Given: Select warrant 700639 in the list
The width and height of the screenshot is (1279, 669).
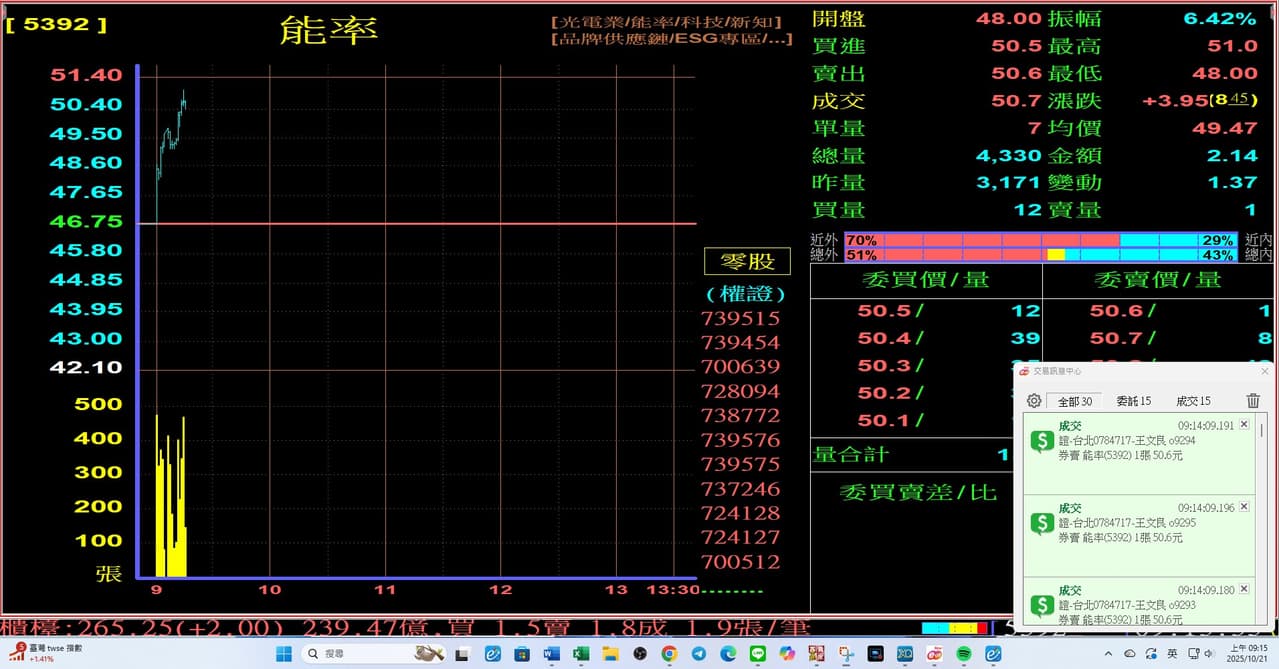Looking at the screenshot, I should coord(741,367).
